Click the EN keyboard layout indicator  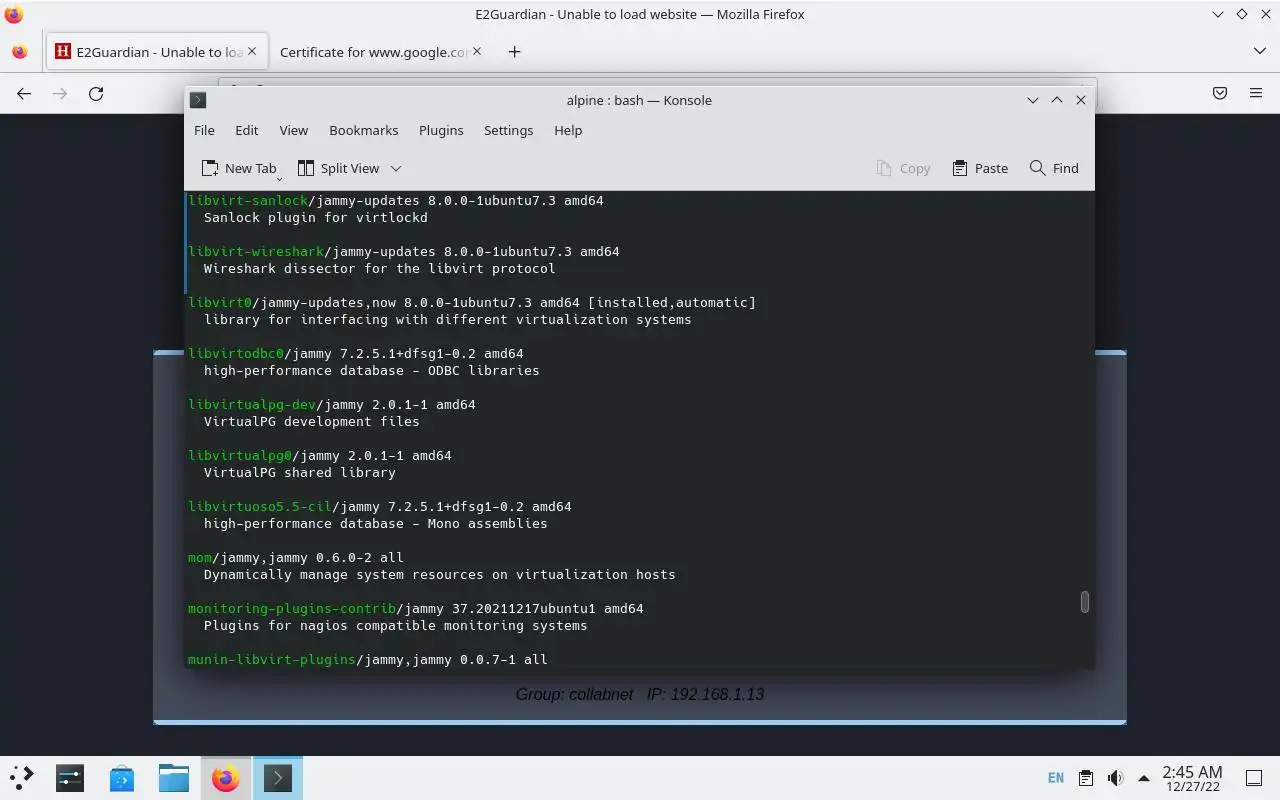(1056, 778)
